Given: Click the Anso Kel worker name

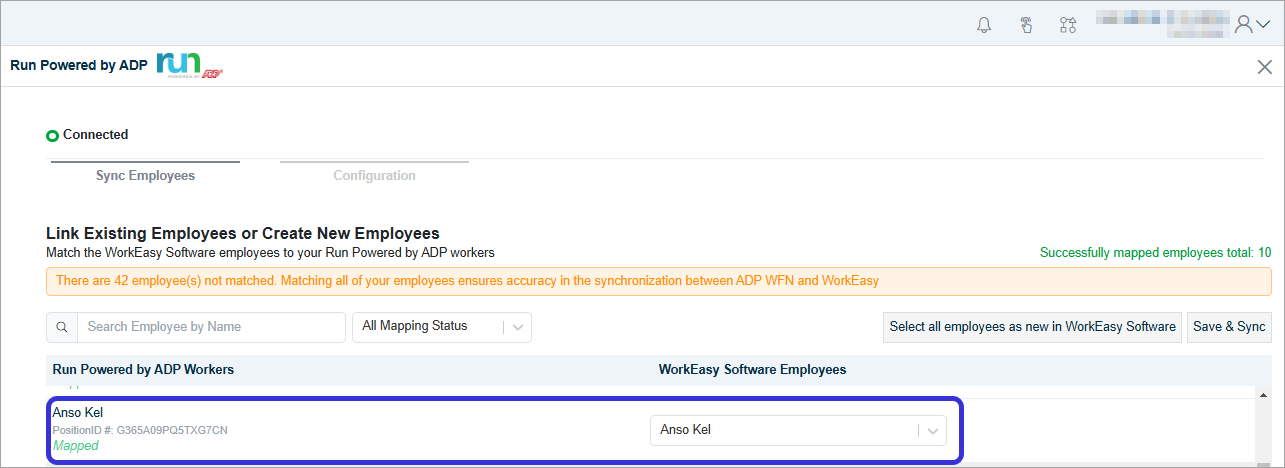Looking at the screenshot, I should click(x=78, y=413).
